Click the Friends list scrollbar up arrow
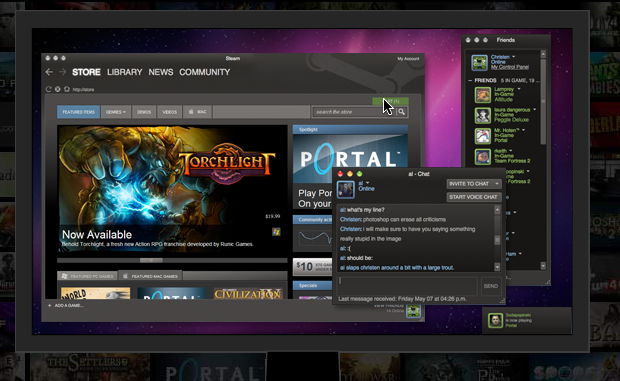The width and height of the screenshot is (620, 381). pos(543,54)
